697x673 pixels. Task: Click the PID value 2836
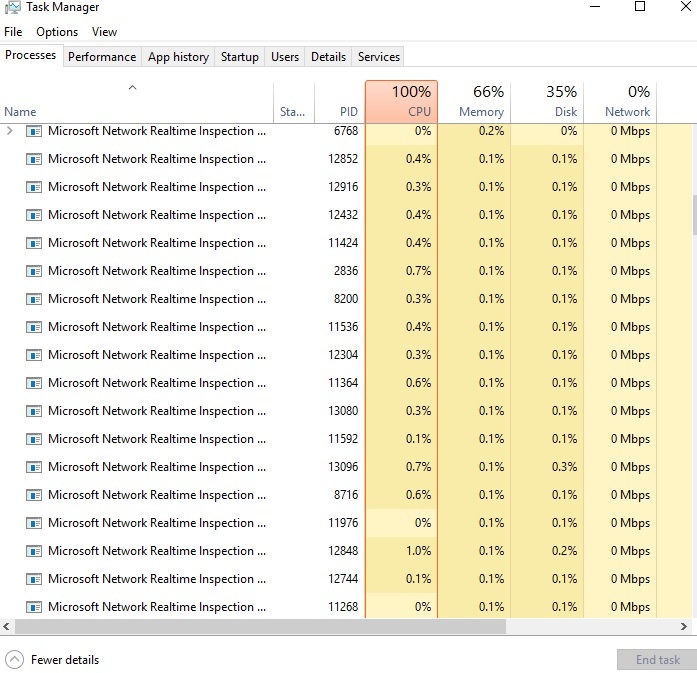pos(346,271)
